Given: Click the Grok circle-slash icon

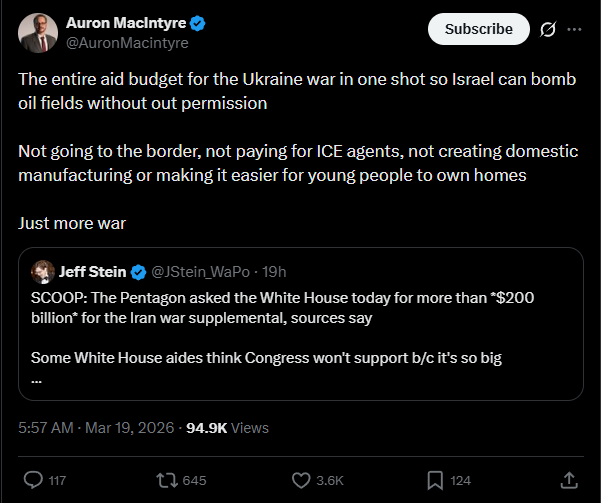Looking at the screenshot, I should click(x=547, y=29).
